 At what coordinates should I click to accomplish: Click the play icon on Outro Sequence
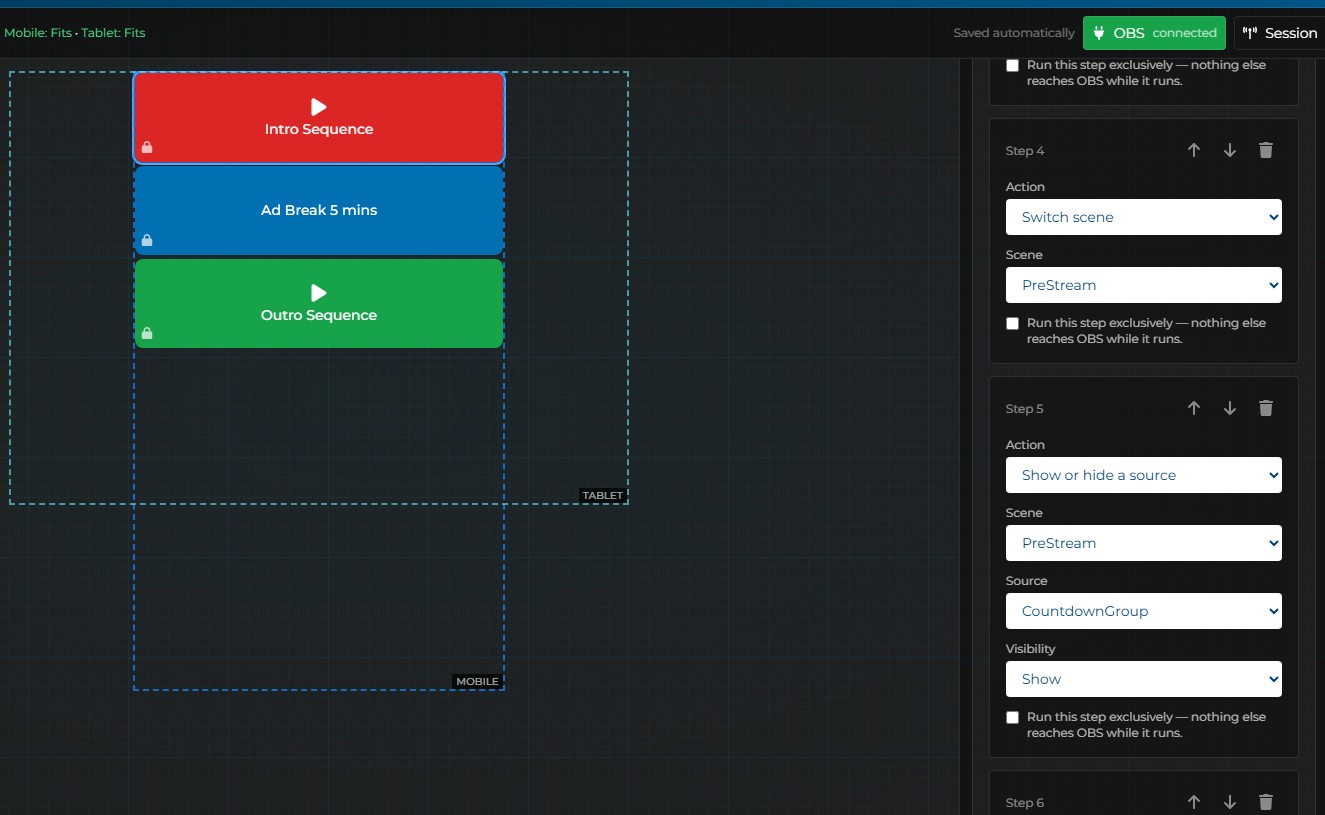coord(319,293)
